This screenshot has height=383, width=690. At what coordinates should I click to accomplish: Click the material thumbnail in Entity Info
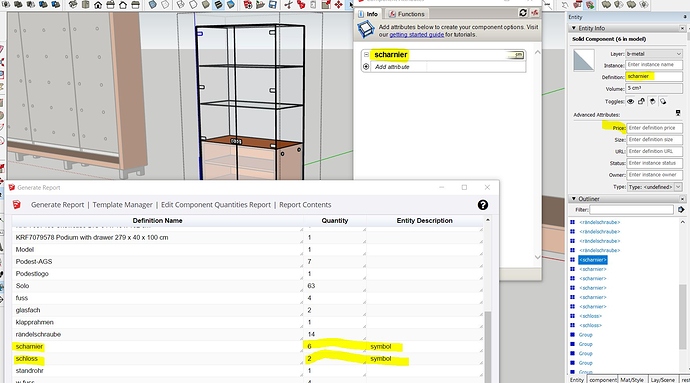point(584,59)
